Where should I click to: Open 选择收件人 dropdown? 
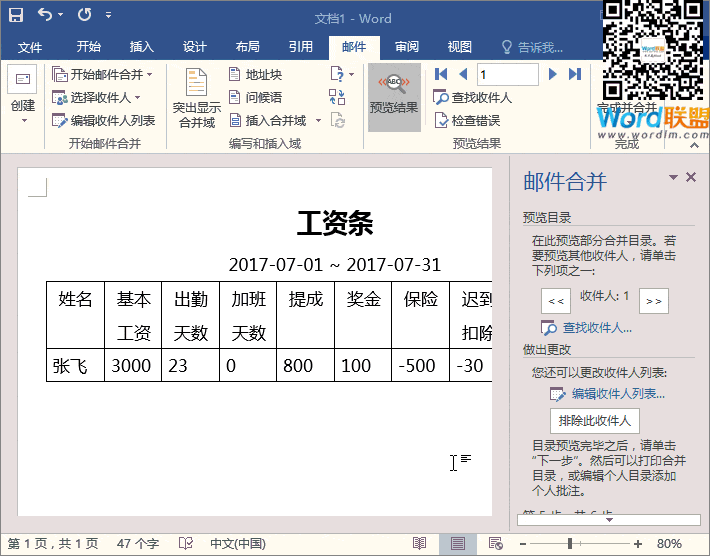[96, 97]
